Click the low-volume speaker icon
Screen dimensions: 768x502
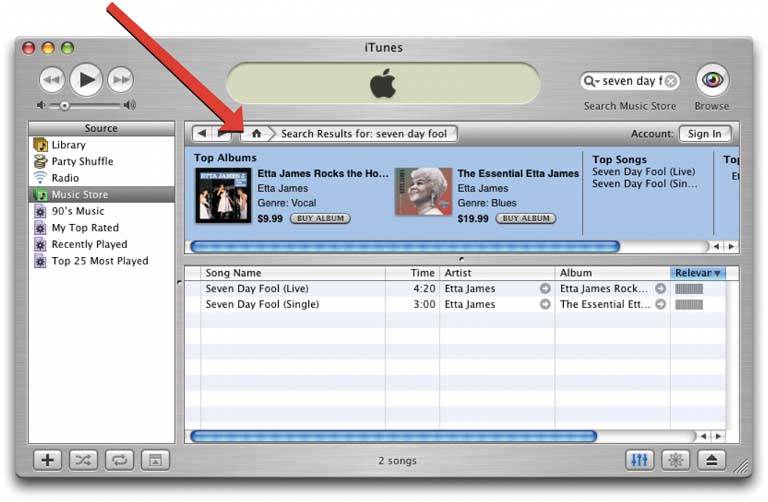coord(42,105)
